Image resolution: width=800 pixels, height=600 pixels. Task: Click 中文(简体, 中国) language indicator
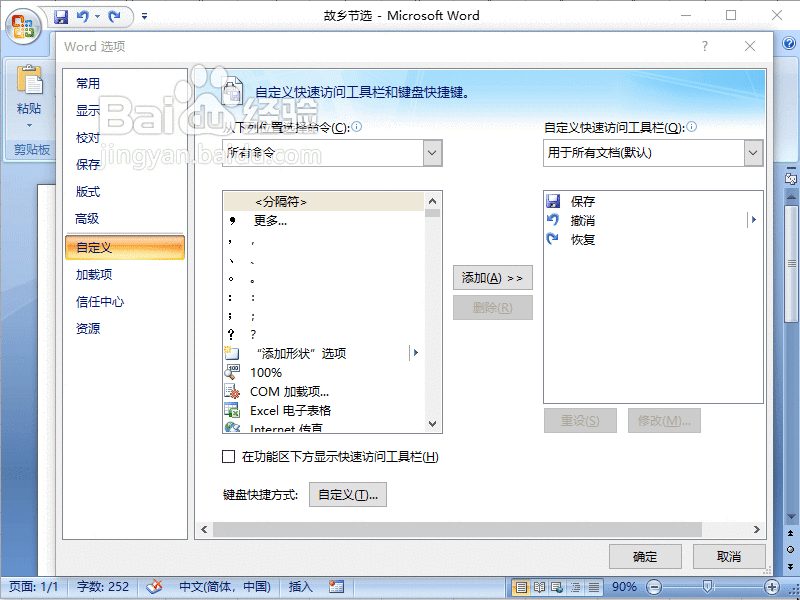pos(225,587)
